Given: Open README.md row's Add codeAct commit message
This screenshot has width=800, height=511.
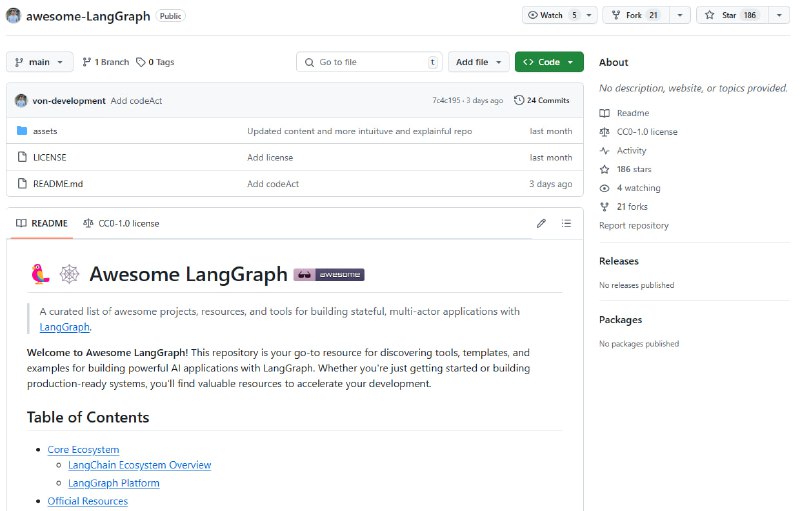Looking at the screenshot, I should click(x=273, y=184).
